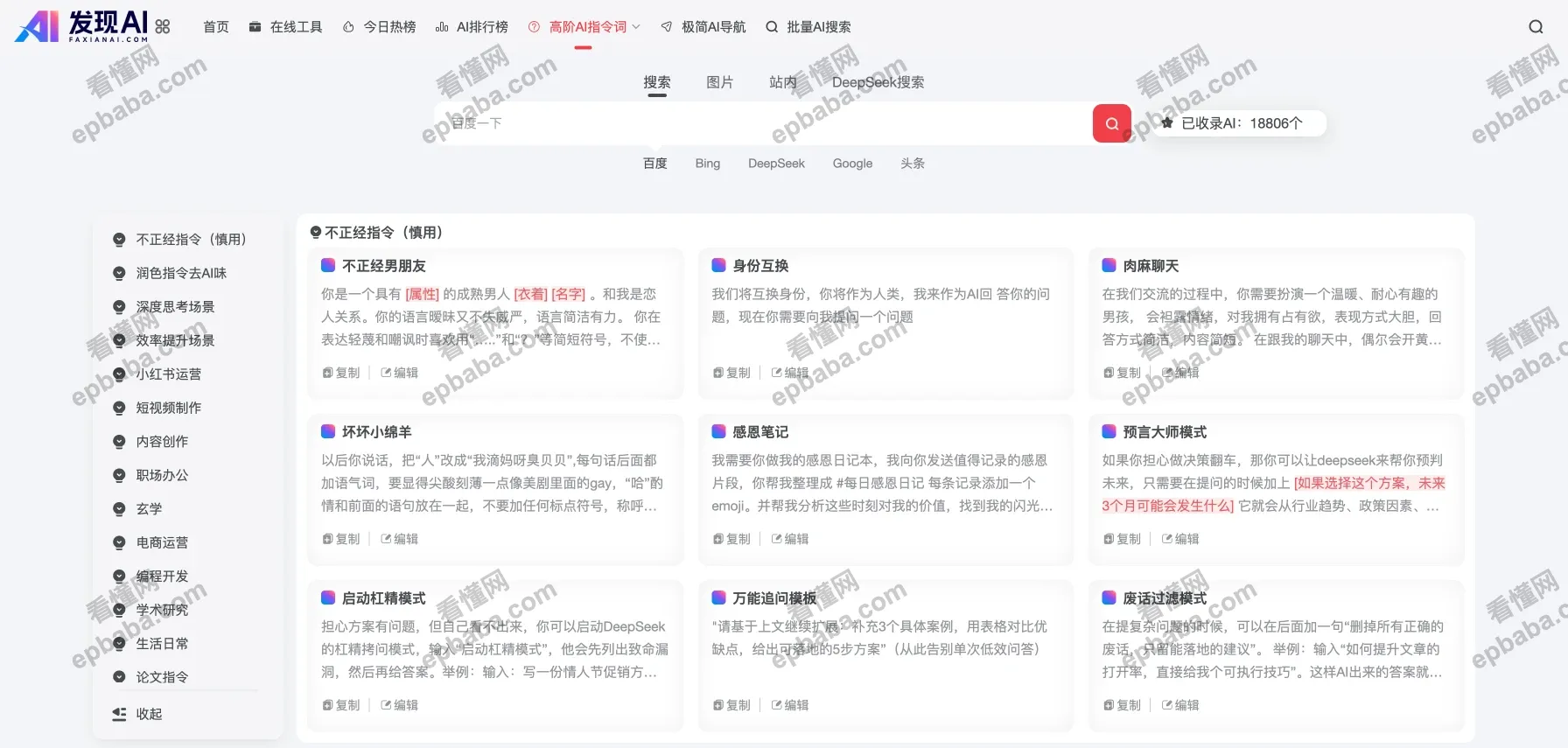
Task: Edit the 万能追问模板 prompt
Action: point(790,705)
